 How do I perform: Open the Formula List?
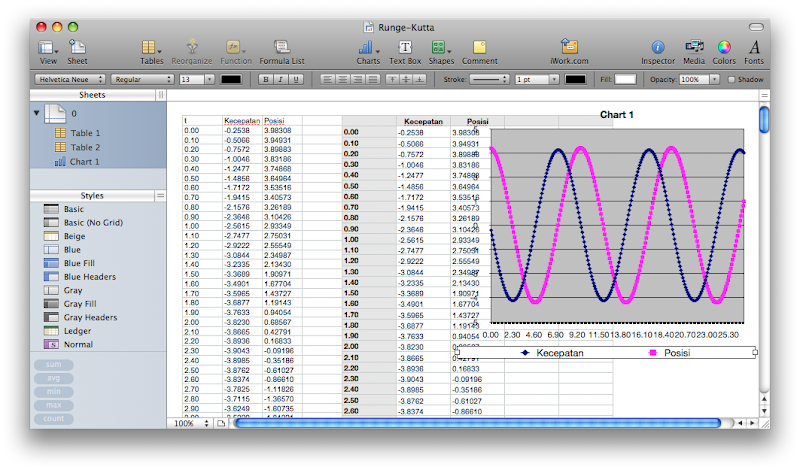click(x=282, y=47)
